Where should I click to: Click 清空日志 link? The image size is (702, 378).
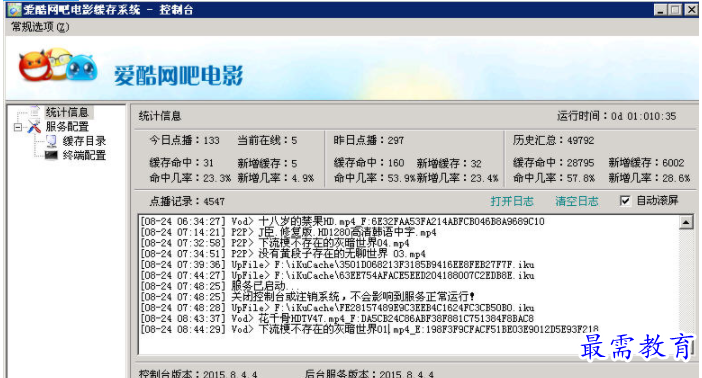[577, 201]
